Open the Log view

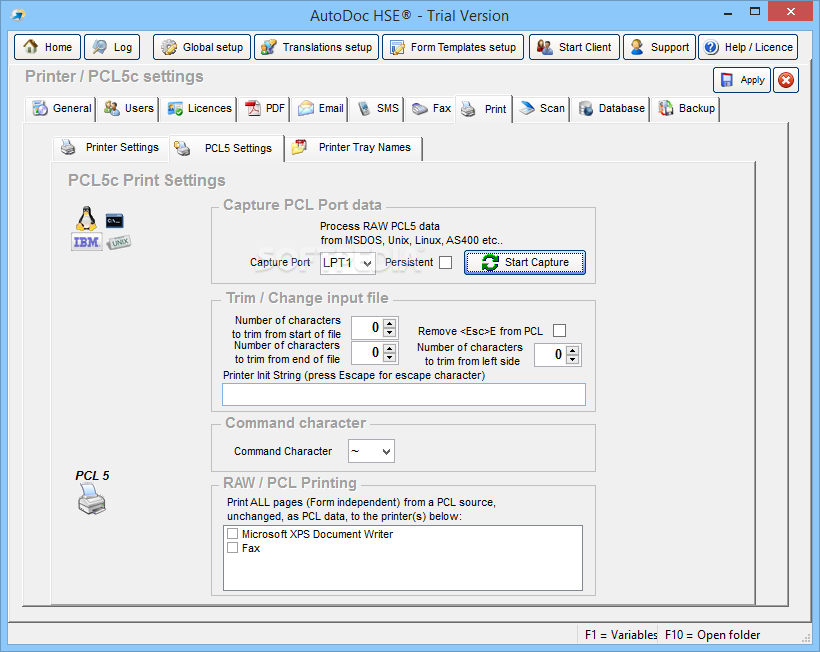point(112,47)
